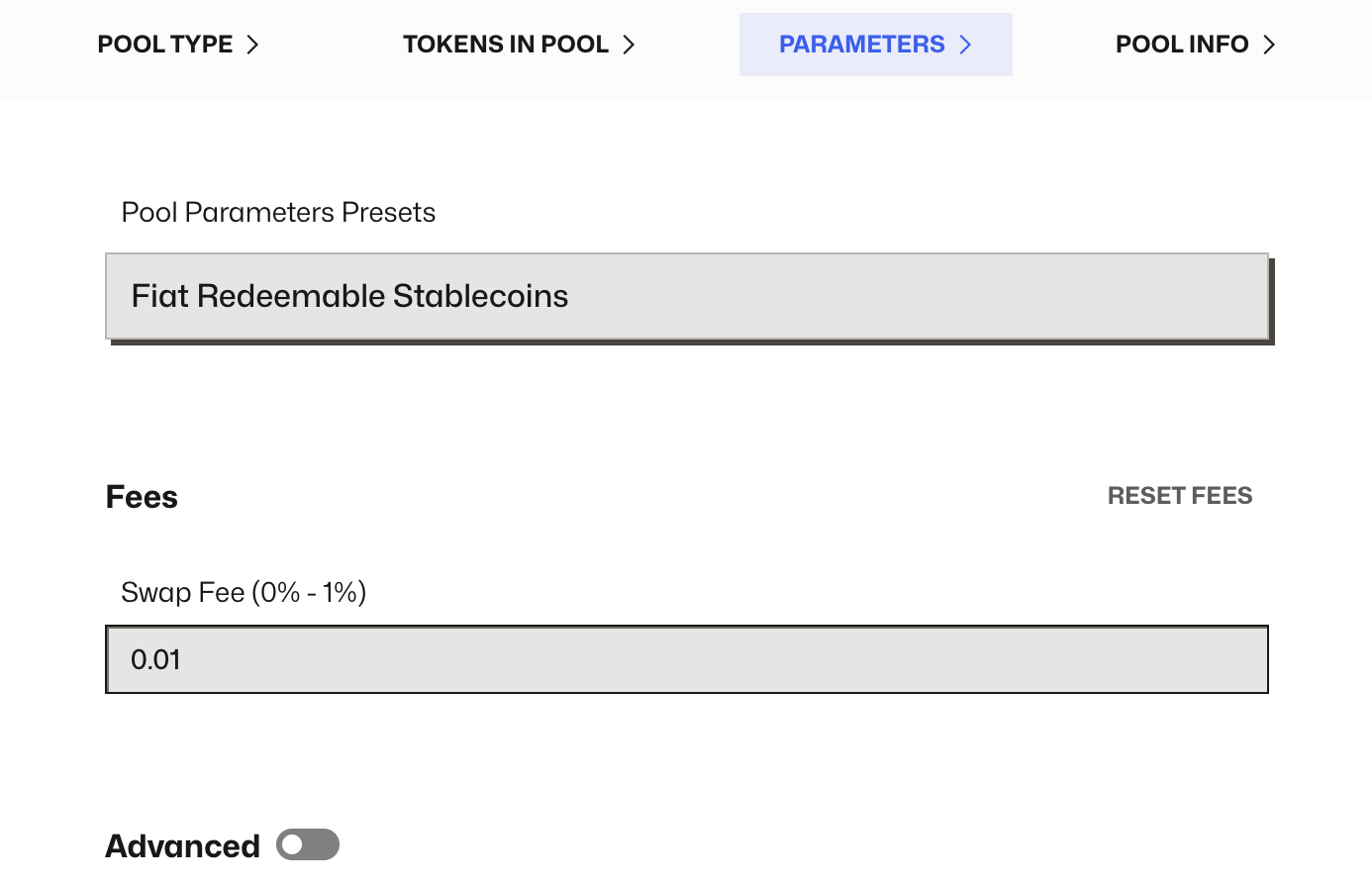Switch to the POOL TYPE step
1372x885 pixels.
click(165, 44)
